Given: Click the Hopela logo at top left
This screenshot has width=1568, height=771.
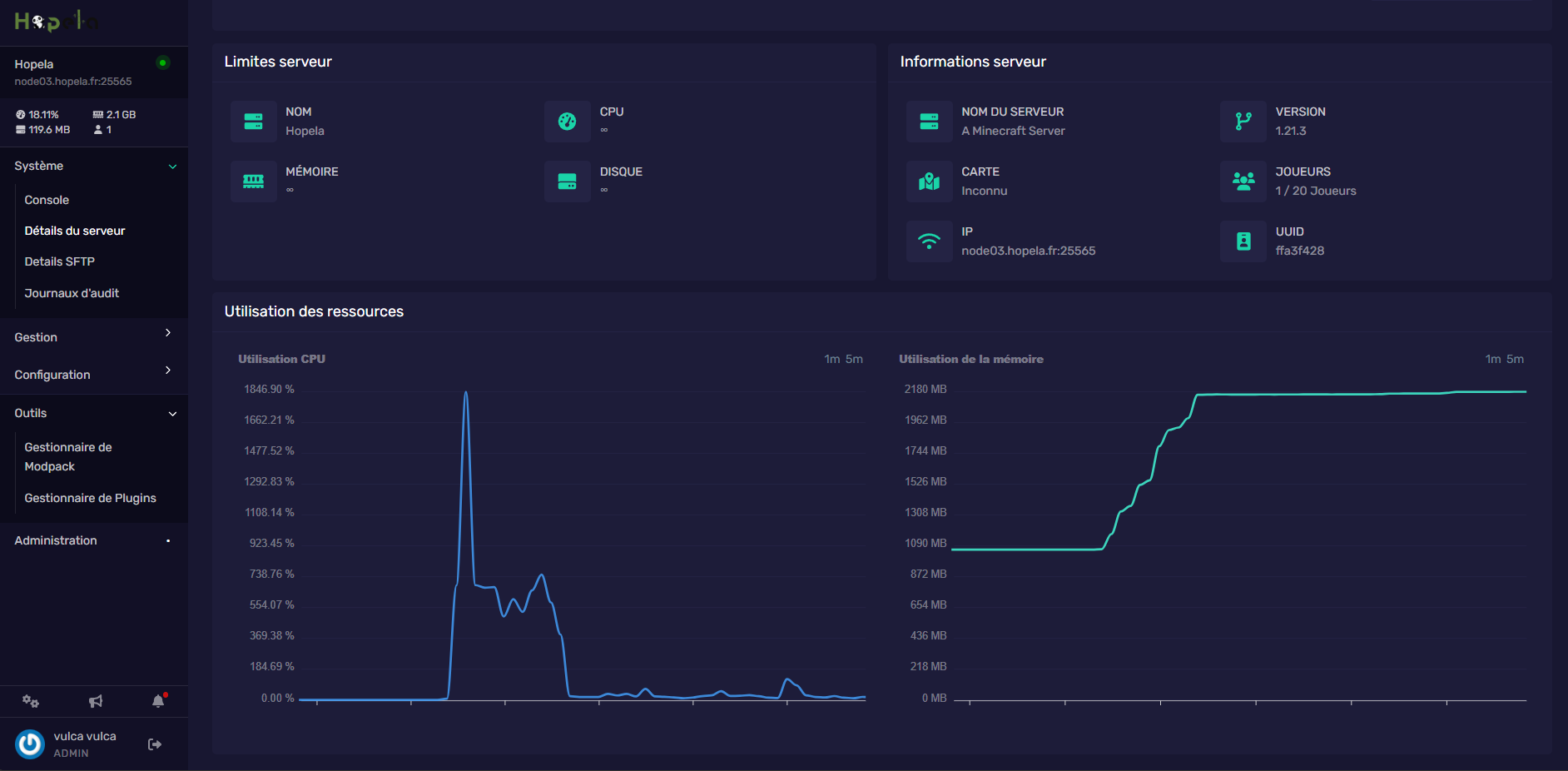Looking at the screenshot, I should coord(55,21).
